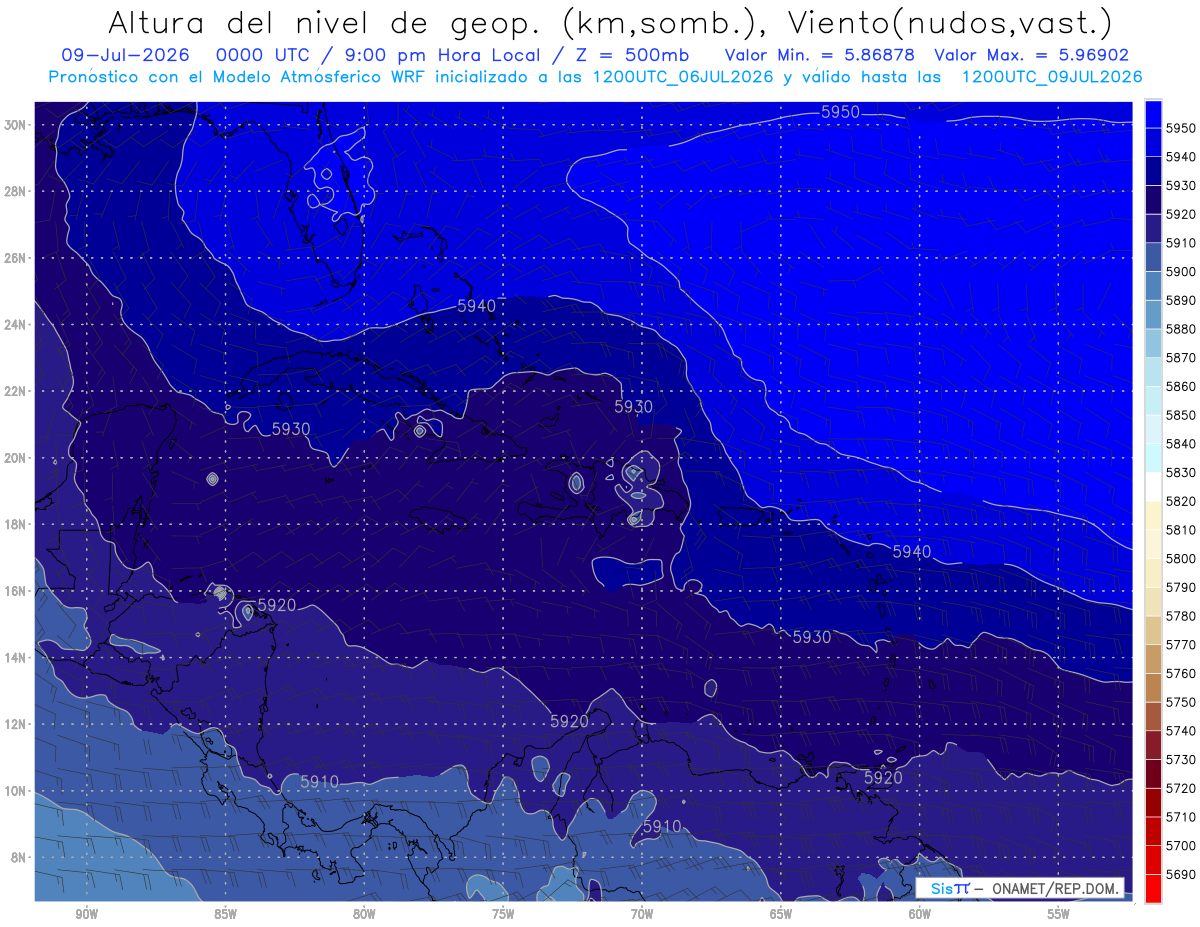
Task: Click the 5940 contour label north of Cuba
Action: pos(476,306)
